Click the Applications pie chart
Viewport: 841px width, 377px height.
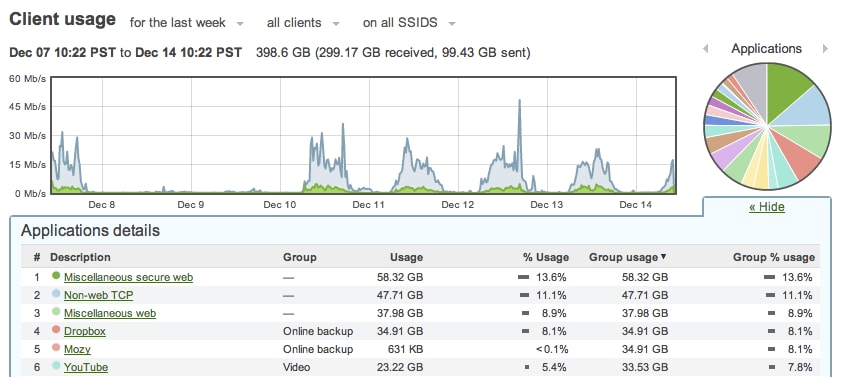point(767,126)
